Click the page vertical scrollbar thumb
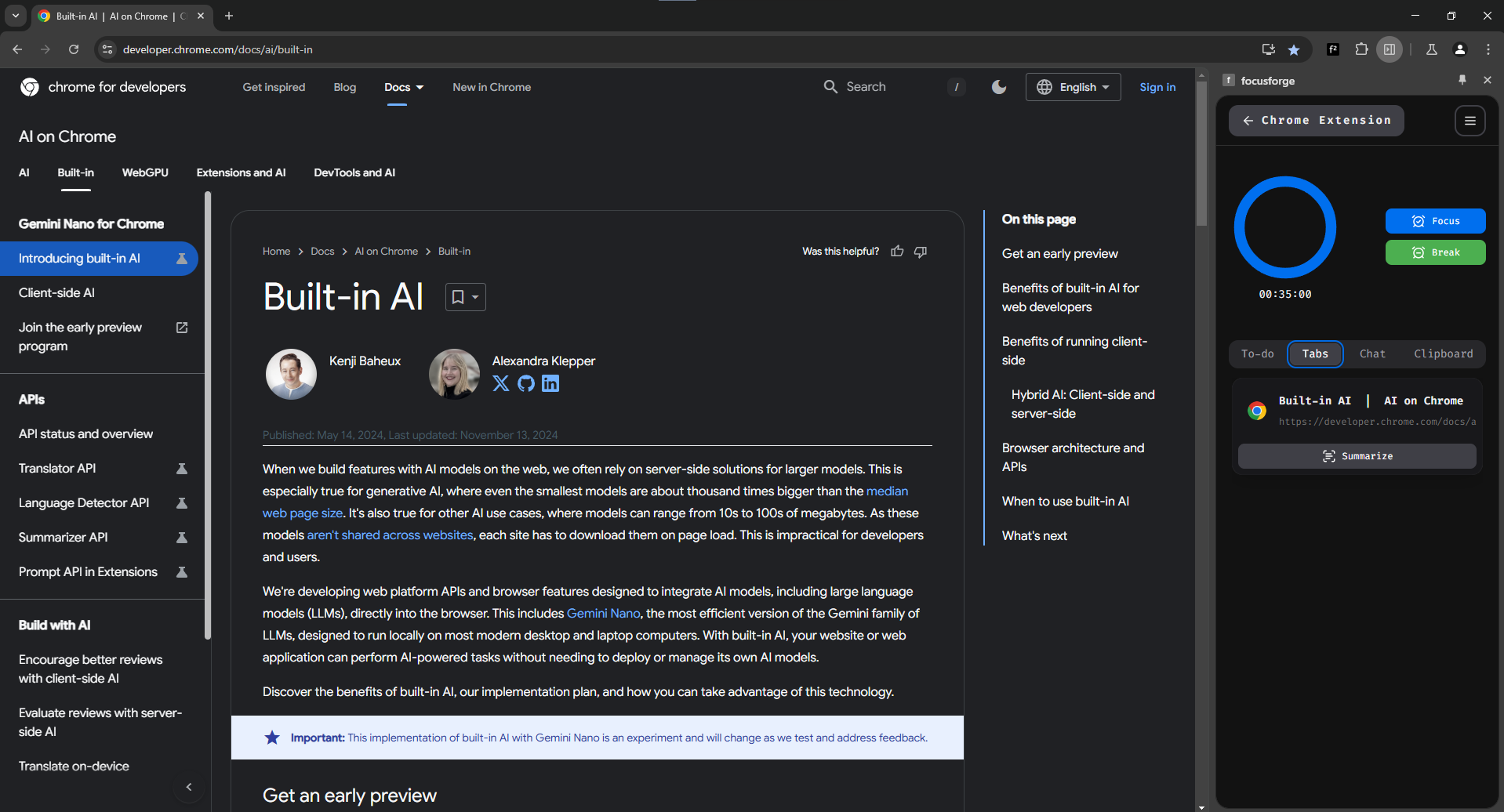The width and height of the screenshot is (1504, 812). (x=1201, y=153)
